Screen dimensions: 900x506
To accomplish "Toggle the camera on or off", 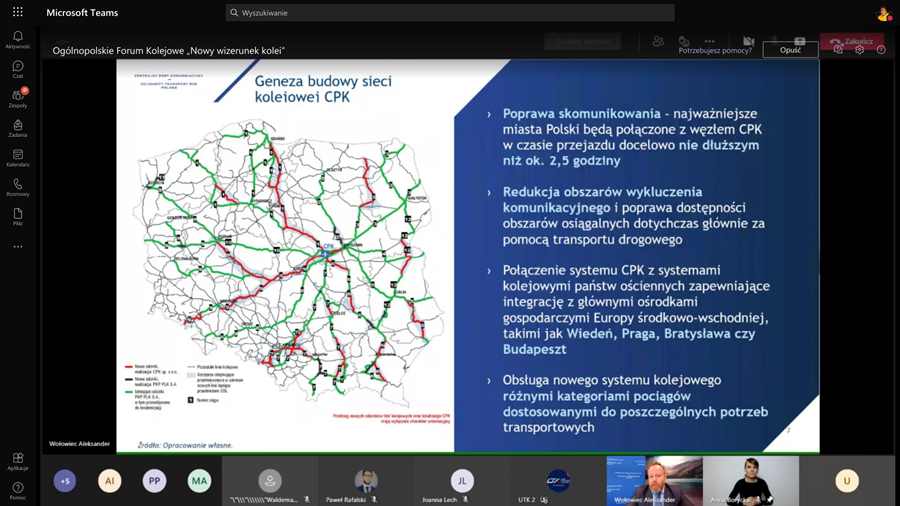I will click(748, 41).
